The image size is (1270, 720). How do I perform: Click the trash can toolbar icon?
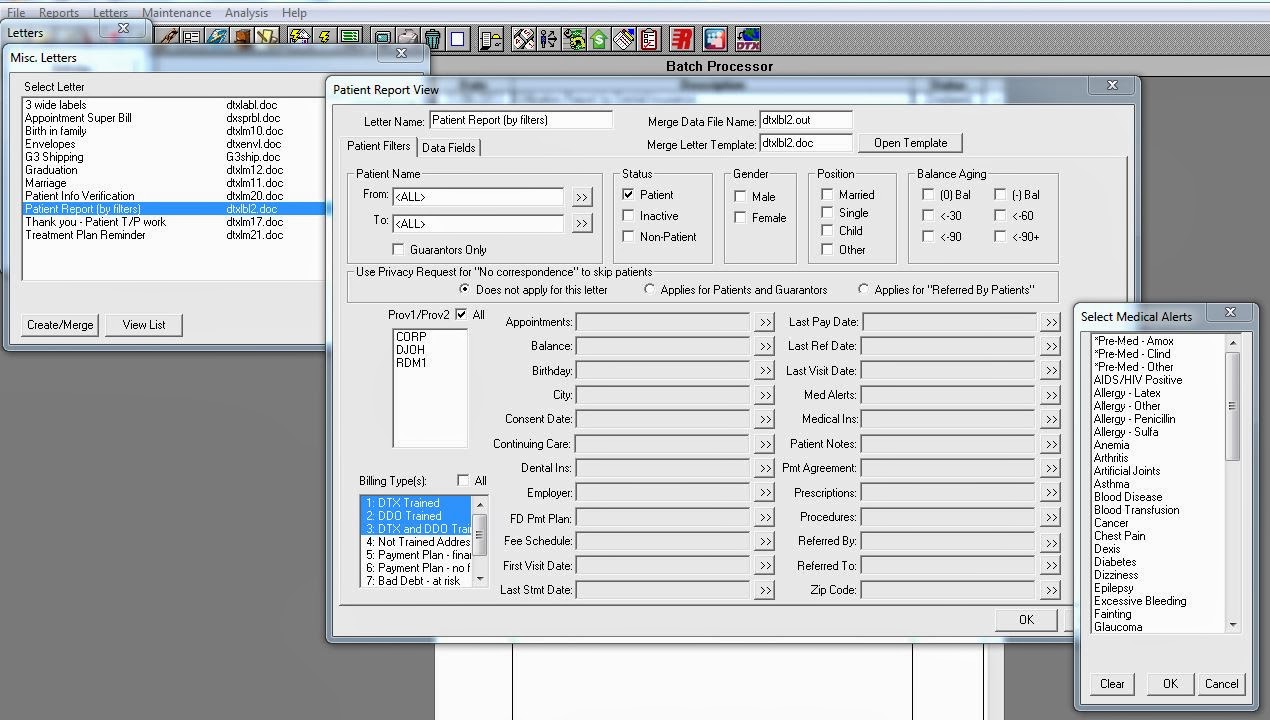[432, 39]
